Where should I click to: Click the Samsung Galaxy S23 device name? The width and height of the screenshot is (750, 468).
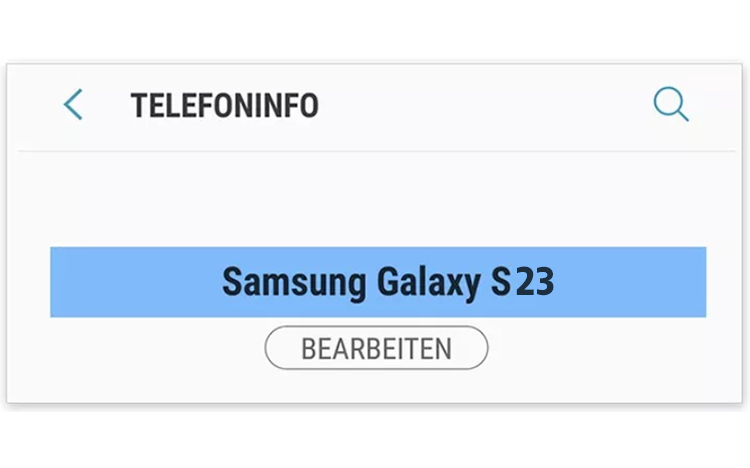387,282
